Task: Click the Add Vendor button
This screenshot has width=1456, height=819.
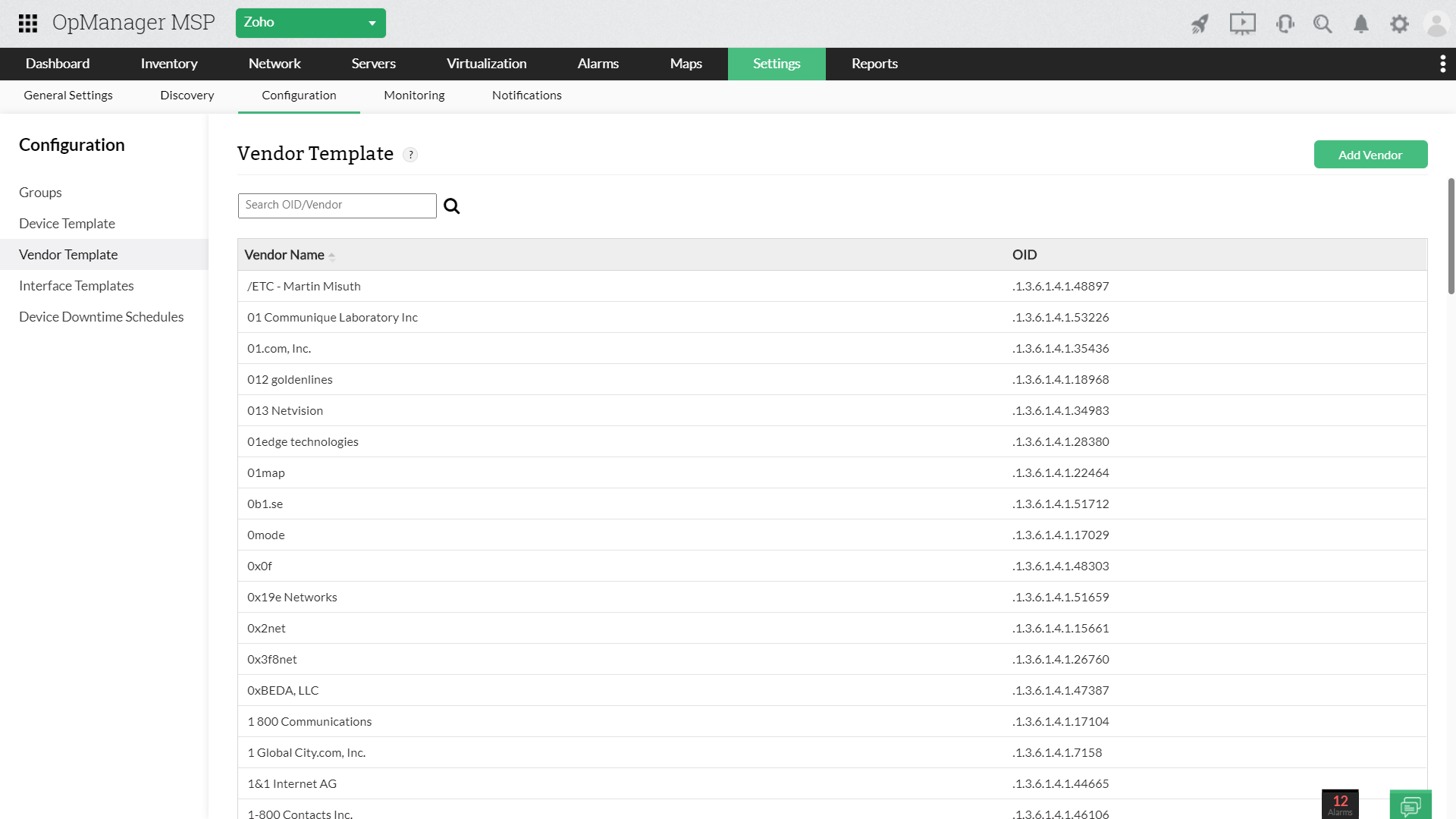Action: pos(1370,155)
